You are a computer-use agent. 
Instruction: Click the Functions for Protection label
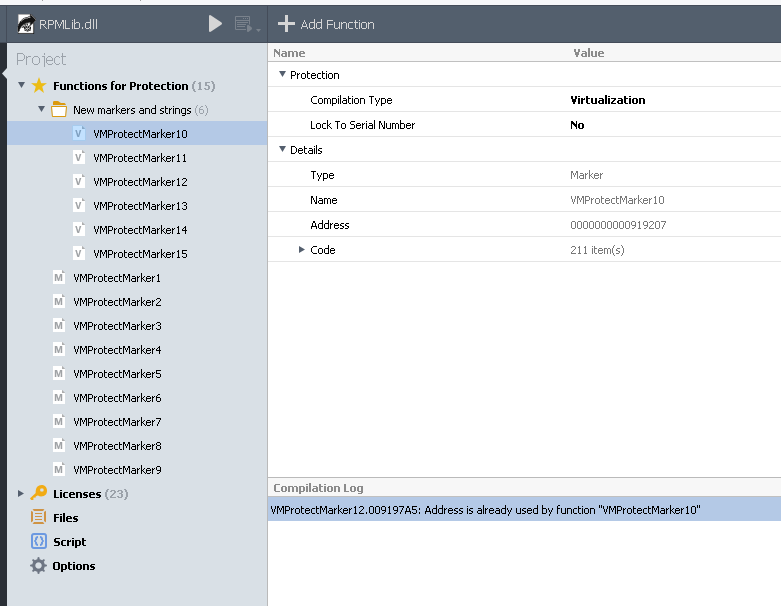pyautogui.click(x=121, y=86)
